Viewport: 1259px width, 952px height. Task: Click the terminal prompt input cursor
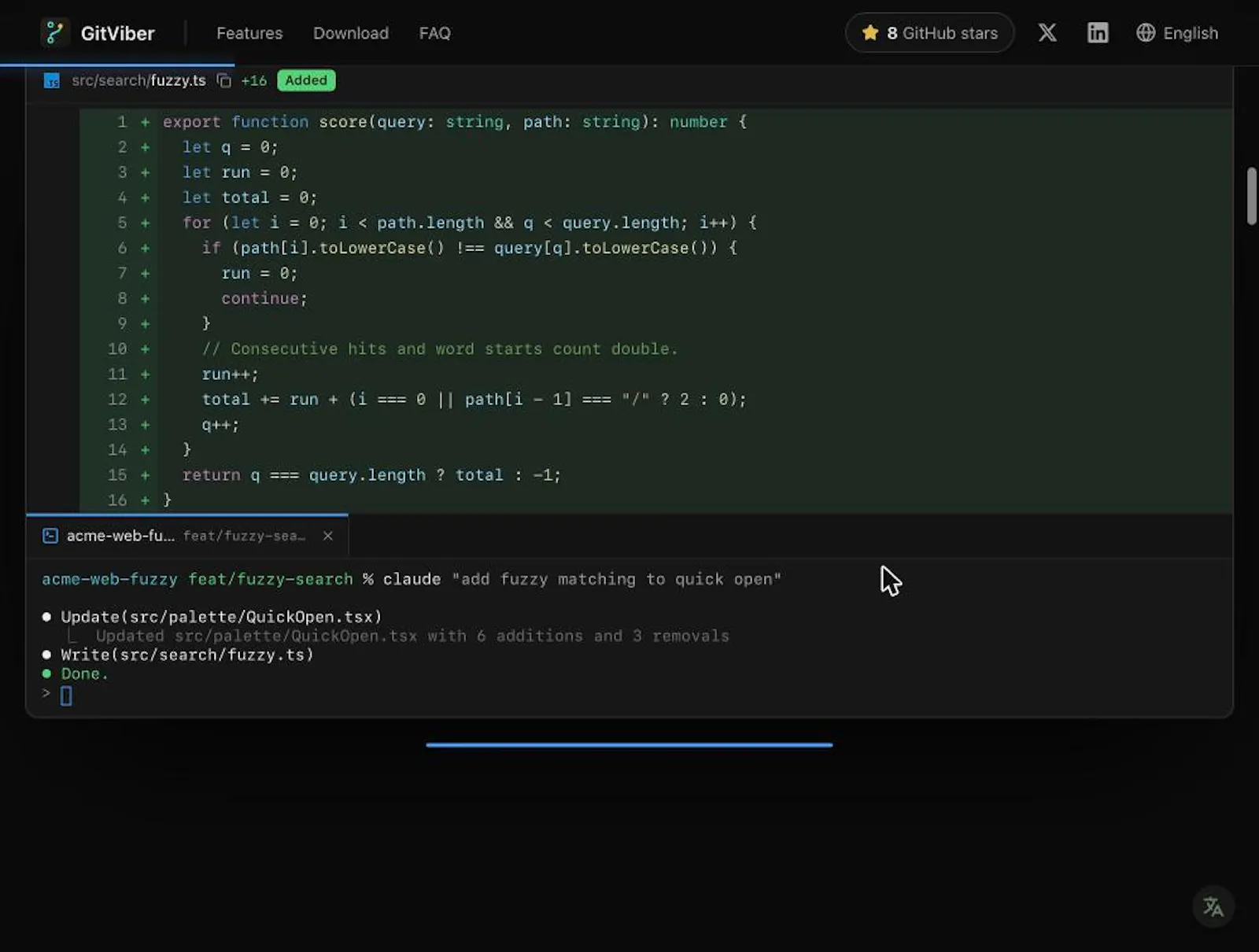[66, 696]
